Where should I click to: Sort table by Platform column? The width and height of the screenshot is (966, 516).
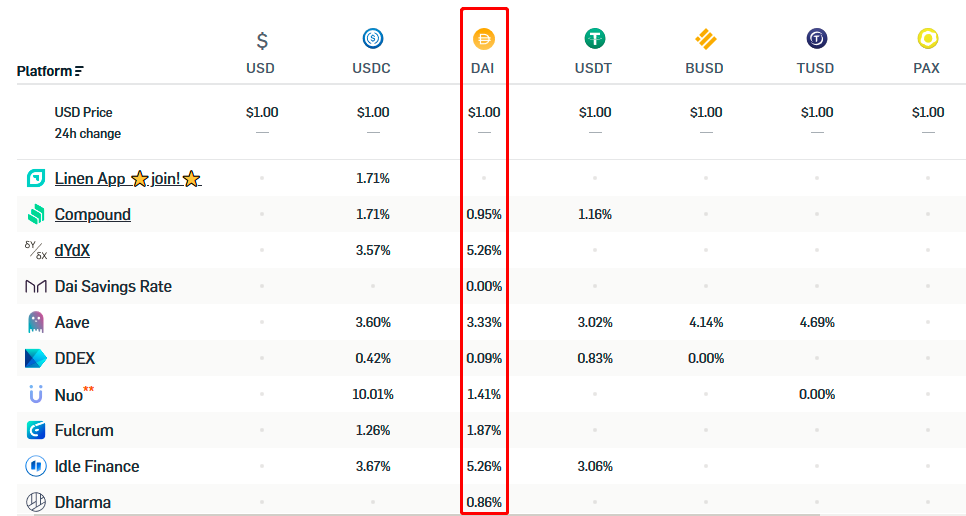(x=50, y=71)
